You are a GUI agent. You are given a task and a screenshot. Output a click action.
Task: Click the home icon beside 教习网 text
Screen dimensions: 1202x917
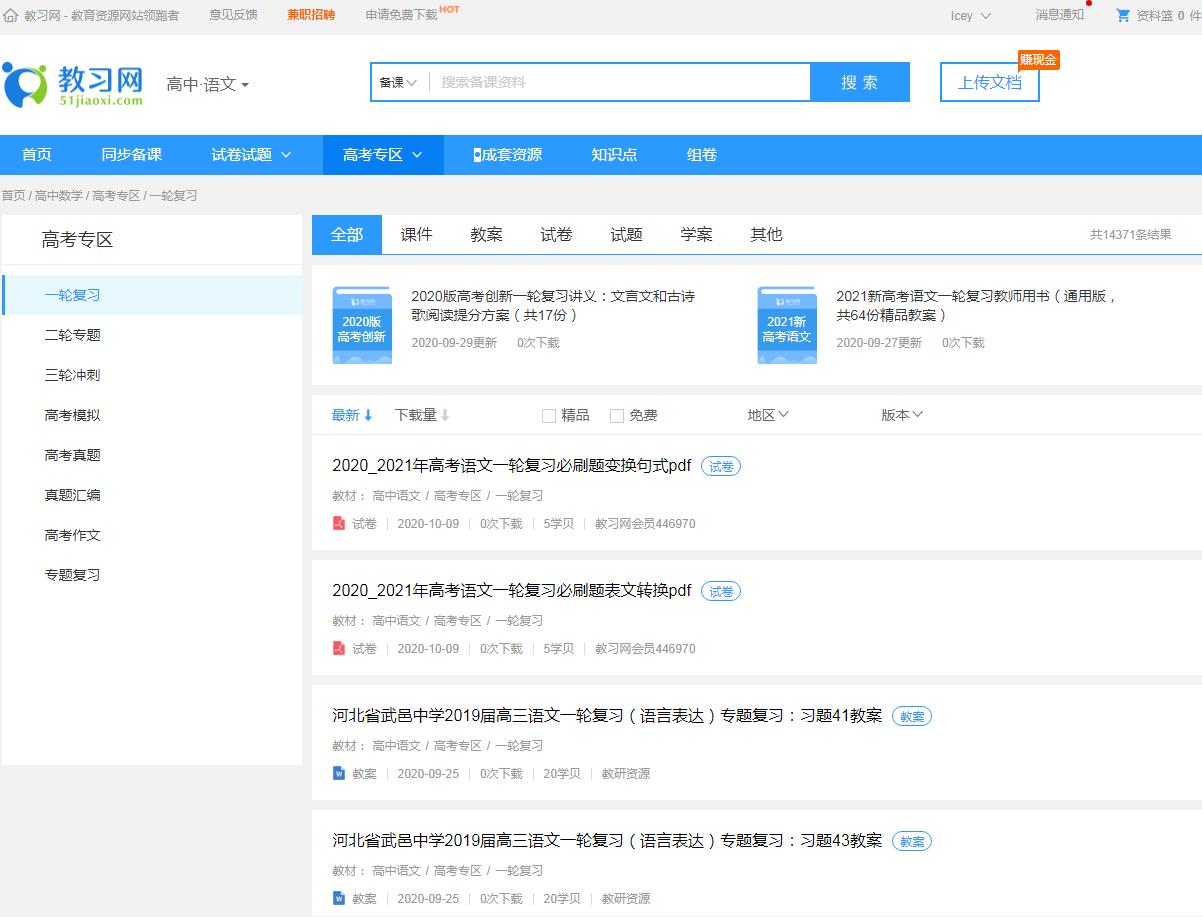[x=10, y=14]
